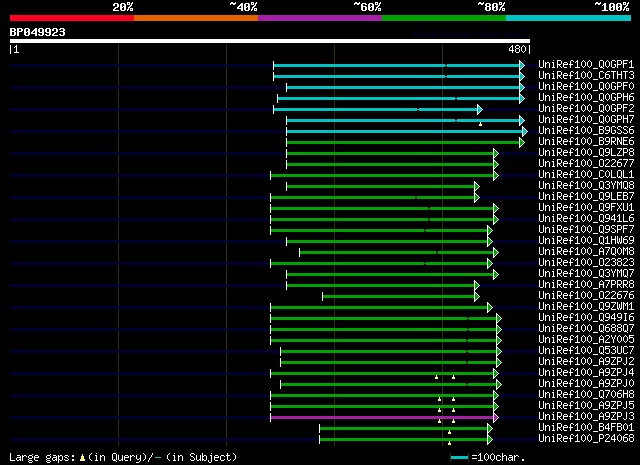Screen dimensions: 640x465
Task: Click the cyan alignment bar for UniRef100_Q0GPF1
Action: tap(396, 65)
